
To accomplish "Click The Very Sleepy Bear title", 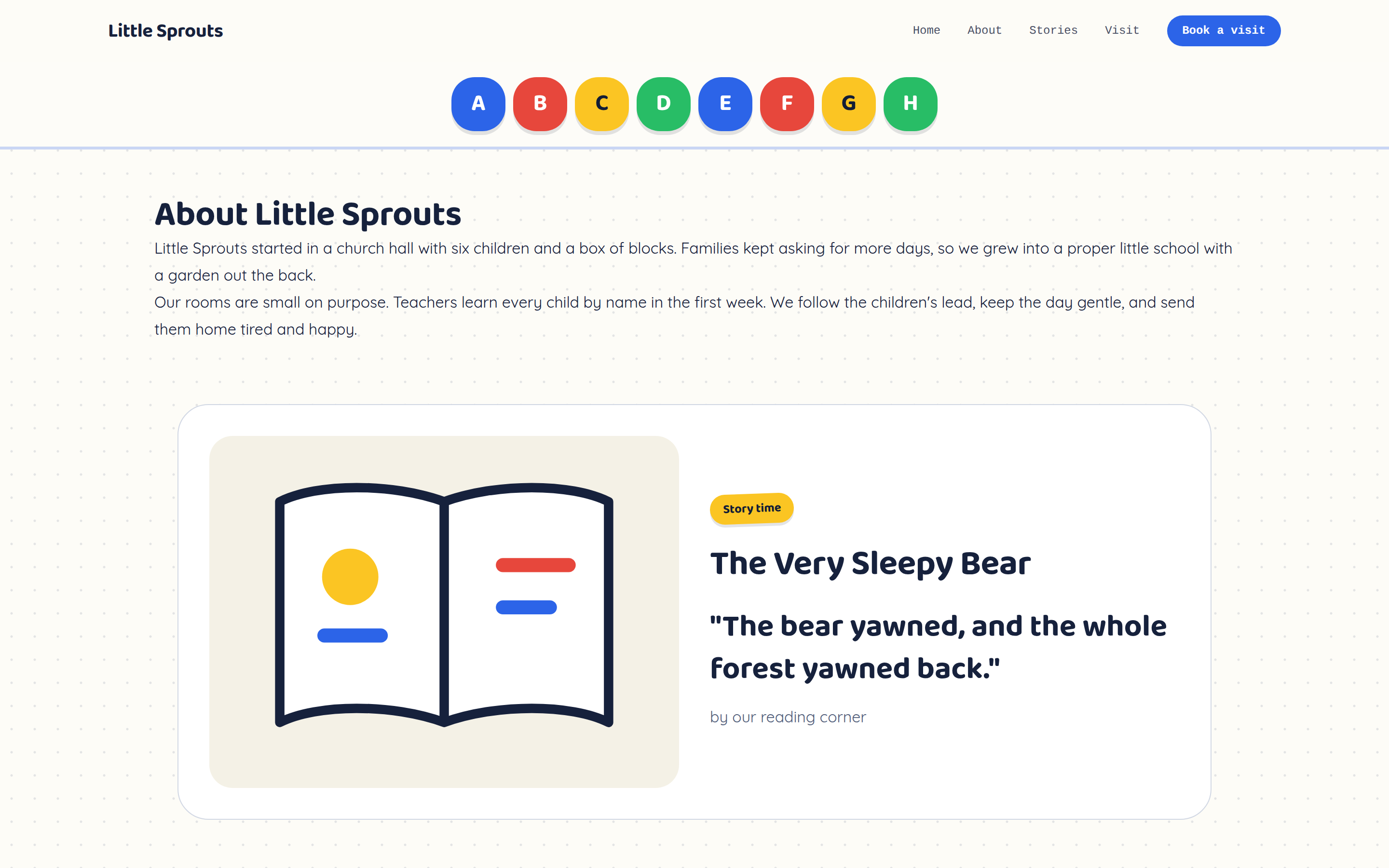I will pos(870,564).
